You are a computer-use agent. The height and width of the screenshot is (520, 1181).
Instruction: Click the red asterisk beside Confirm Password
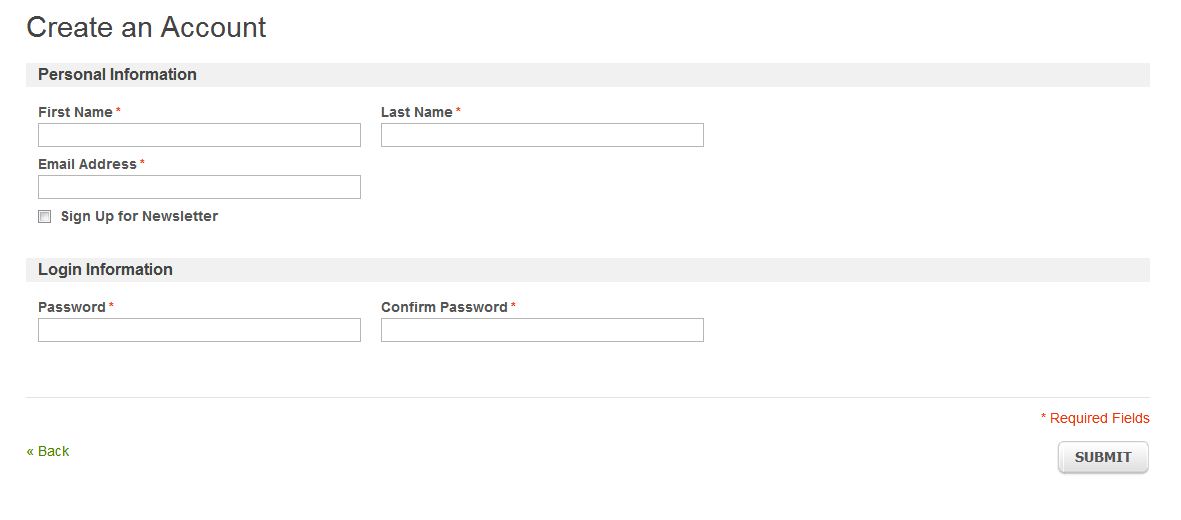point(513,306)
